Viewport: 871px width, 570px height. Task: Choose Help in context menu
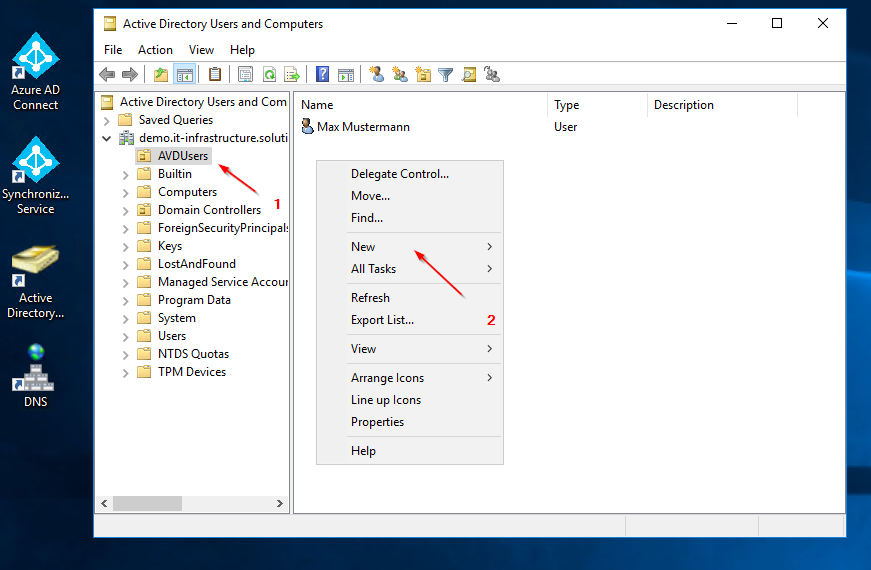[410, 451]
